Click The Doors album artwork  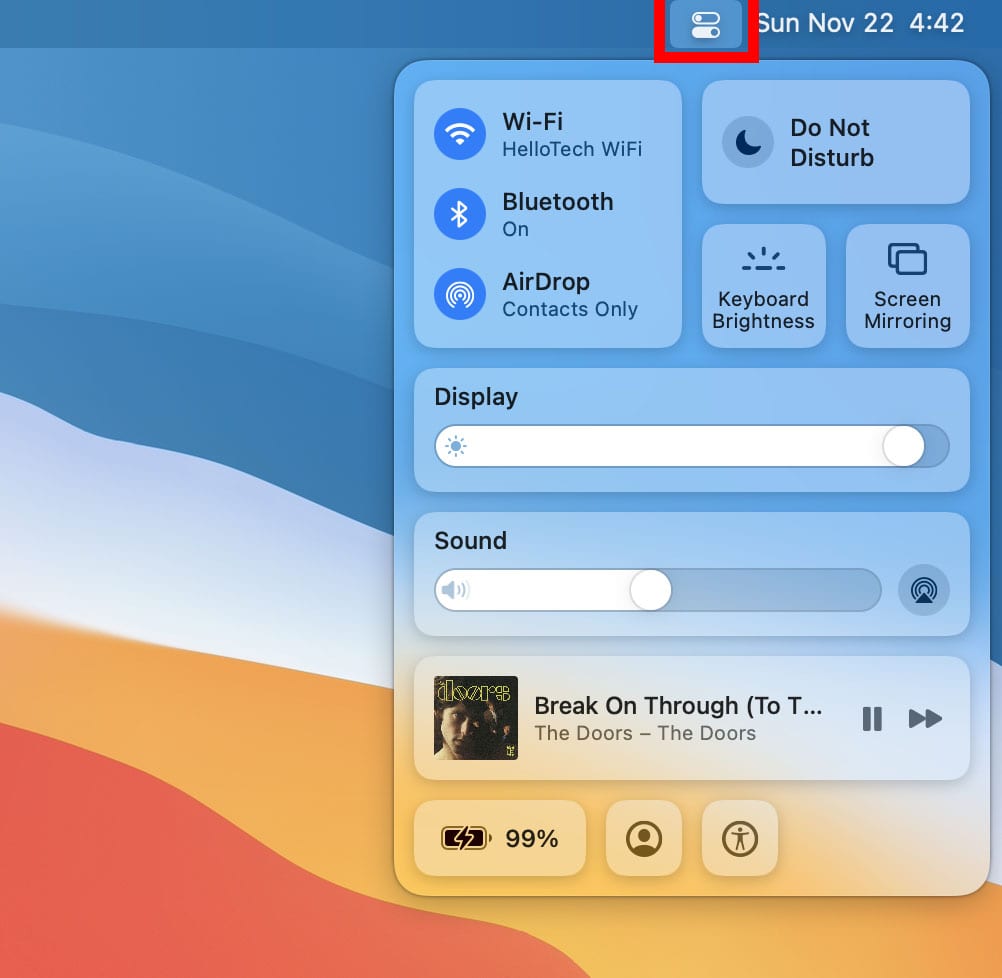coord(476,718)
